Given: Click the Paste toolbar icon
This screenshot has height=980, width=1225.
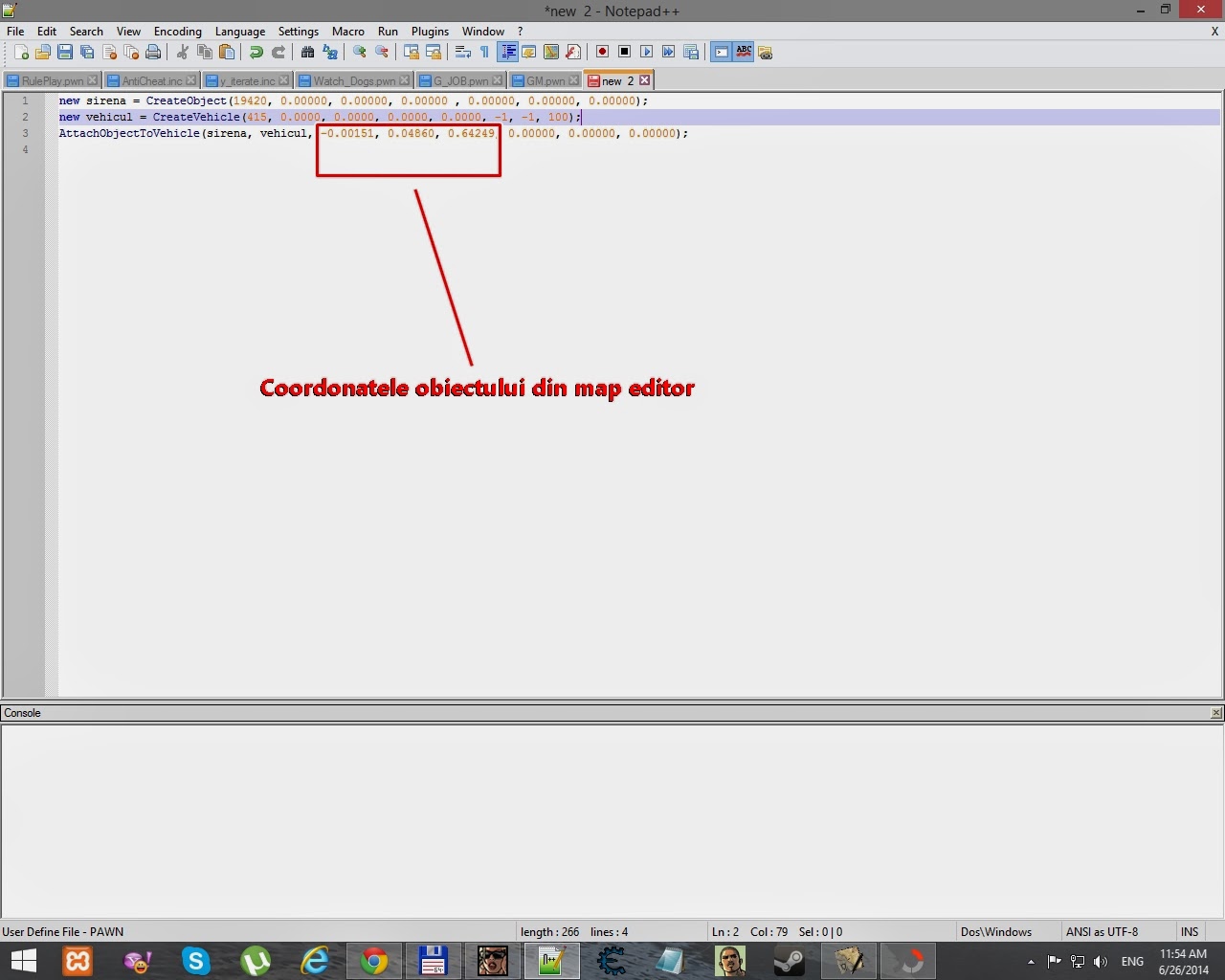Looking at the screenshot, I should point(227,52).
